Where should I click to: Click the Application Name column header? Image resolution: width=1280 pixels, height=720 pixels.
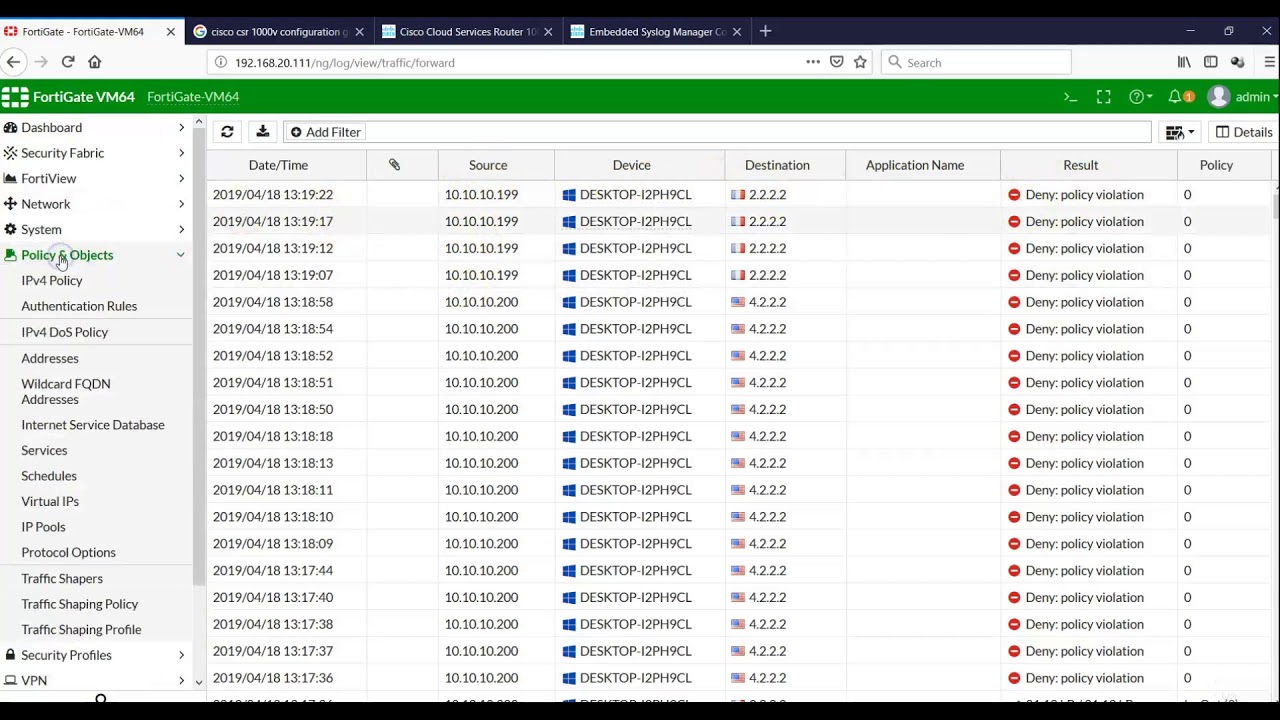pyautogui.click(x=915, y=165)
